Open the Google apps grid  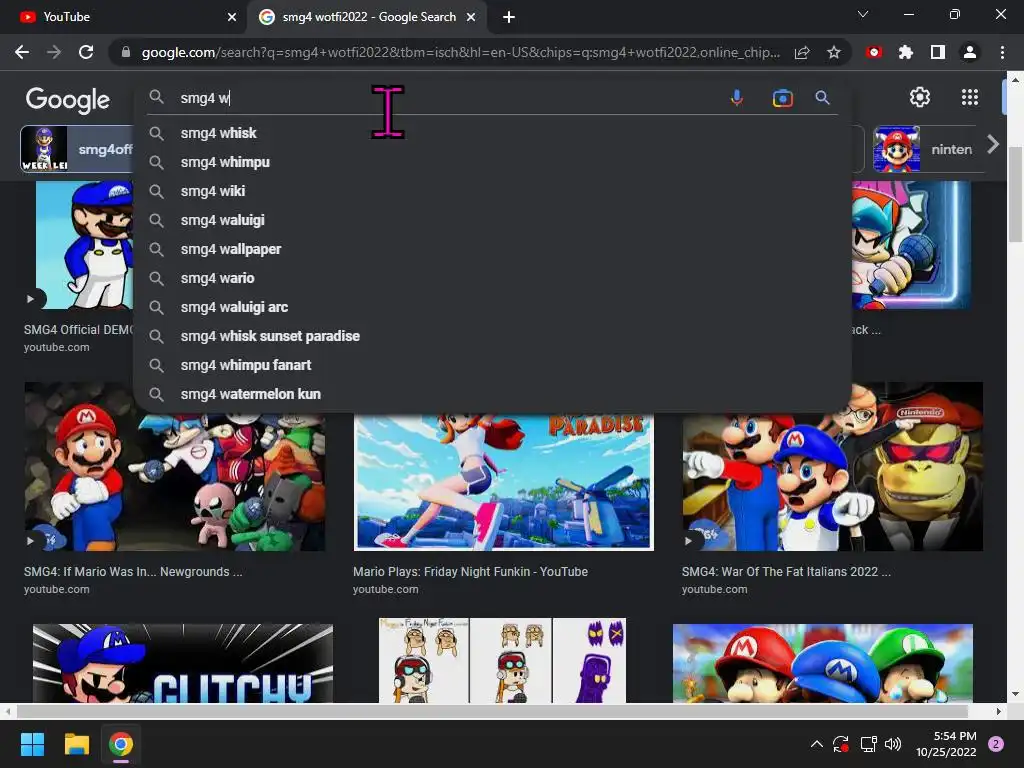click(x=970, y=97)
